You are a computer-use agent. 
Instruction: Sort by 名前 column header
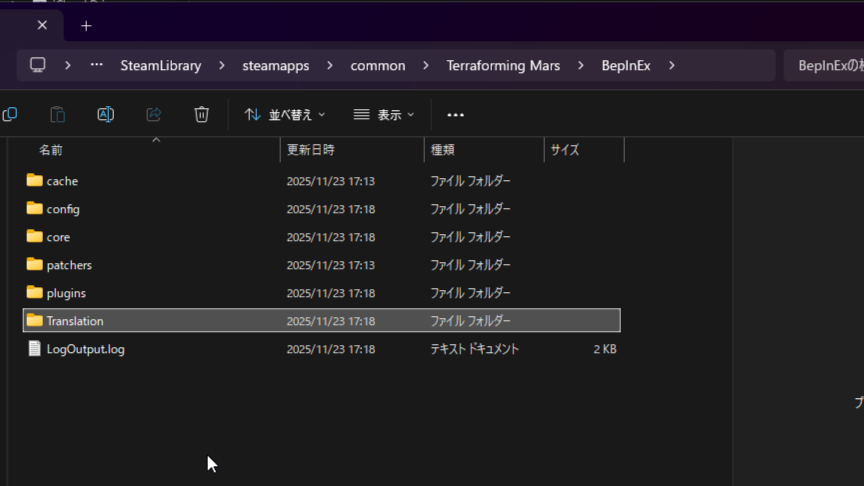pyautogui.click(x=51, y=150)
